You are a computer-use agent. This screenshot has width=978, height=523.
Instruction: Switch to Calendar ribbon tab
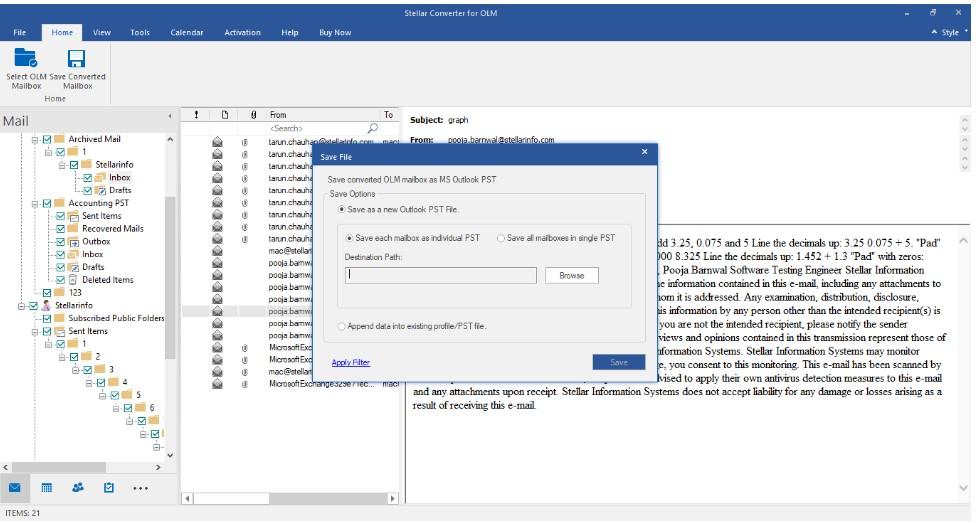pyautogui.click(x=186, y=32)
